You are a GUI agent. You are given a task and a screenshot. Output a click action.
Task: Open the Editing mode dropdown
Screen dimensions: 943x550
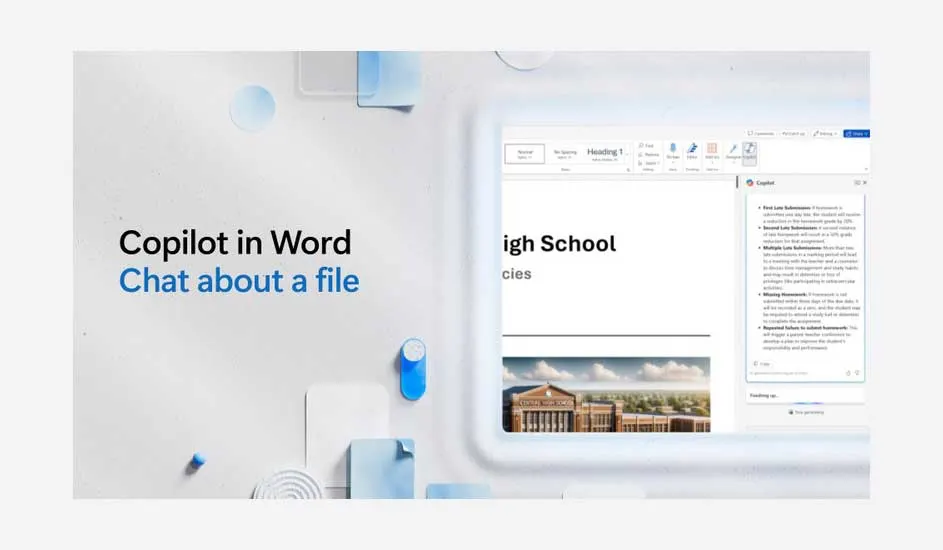click(825, 132)
